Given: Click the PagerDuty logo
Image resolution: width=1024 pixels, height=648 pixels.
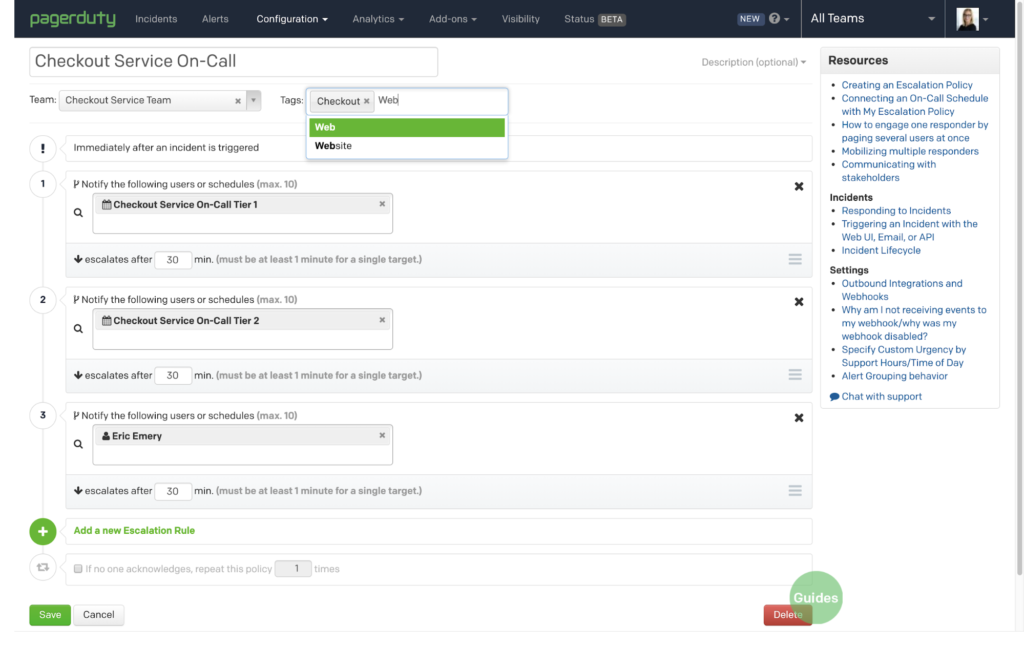Looking at the screenshot, I should pyautogui.click(x=72, y=19).
